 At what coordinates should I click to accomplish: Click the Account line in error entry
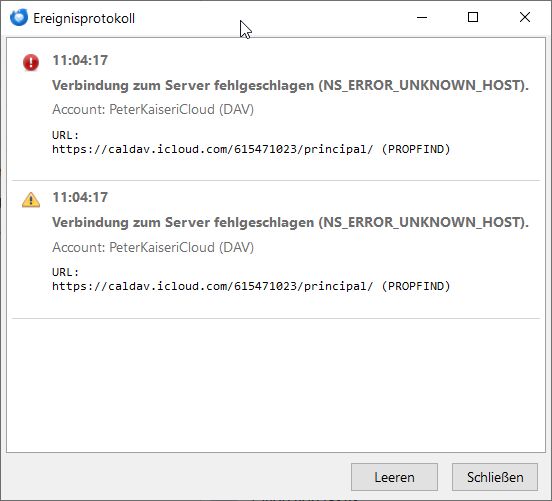[x=153, y=109]
